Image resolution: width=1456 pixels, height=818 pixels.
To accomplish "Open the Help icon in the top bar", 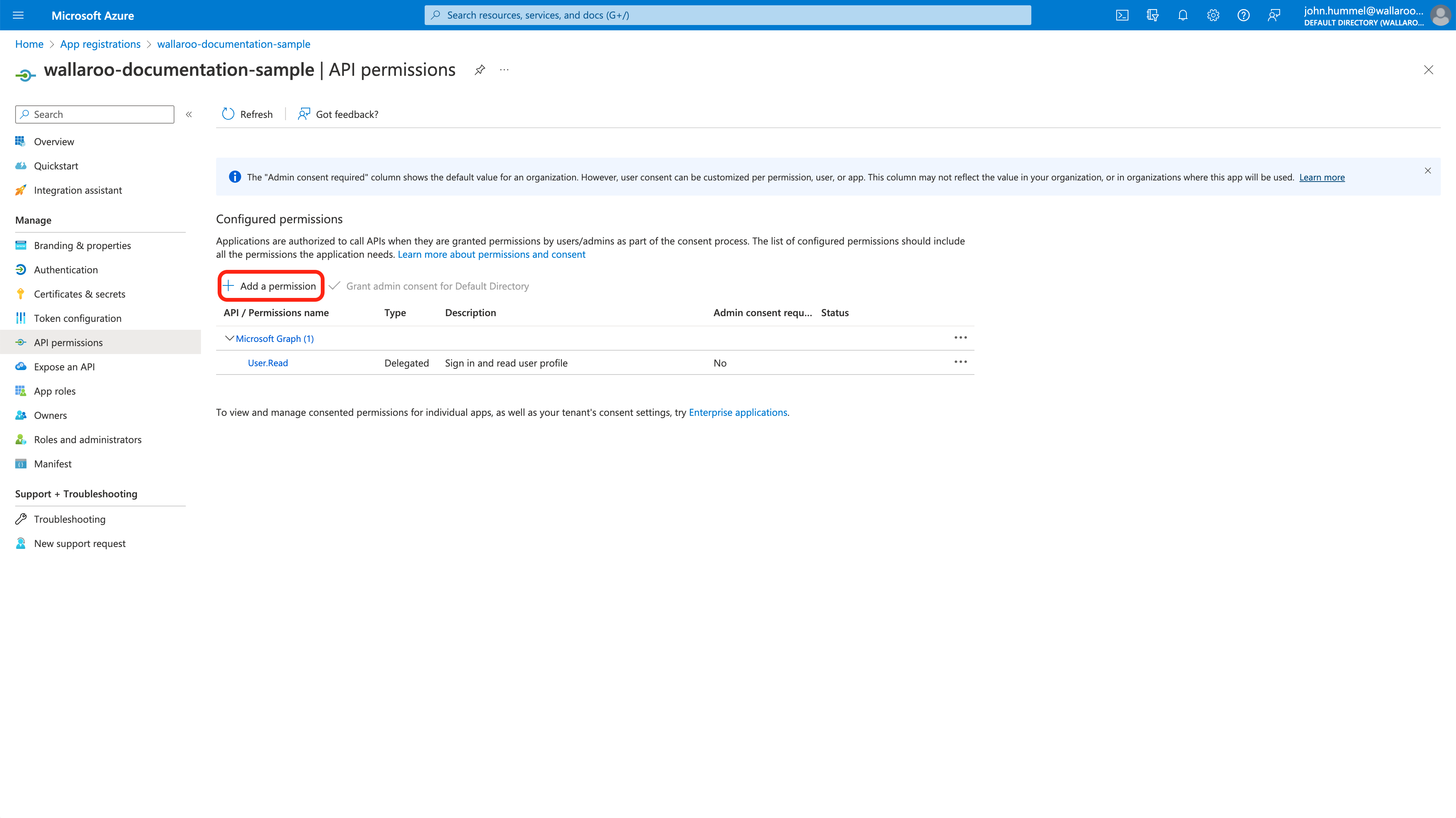I will point(1244,15).
